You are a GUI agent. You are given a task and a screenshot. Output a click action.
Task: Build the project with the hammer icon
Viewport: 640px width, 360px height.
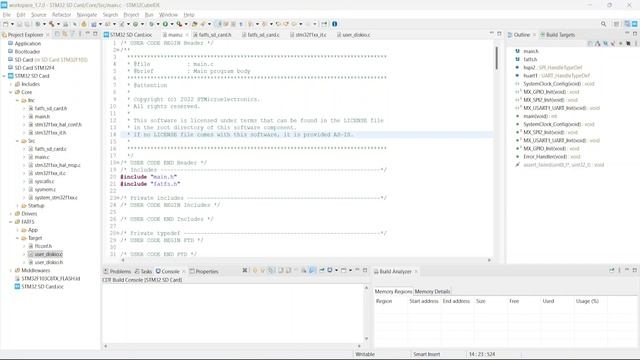click(x=51, y=24)
